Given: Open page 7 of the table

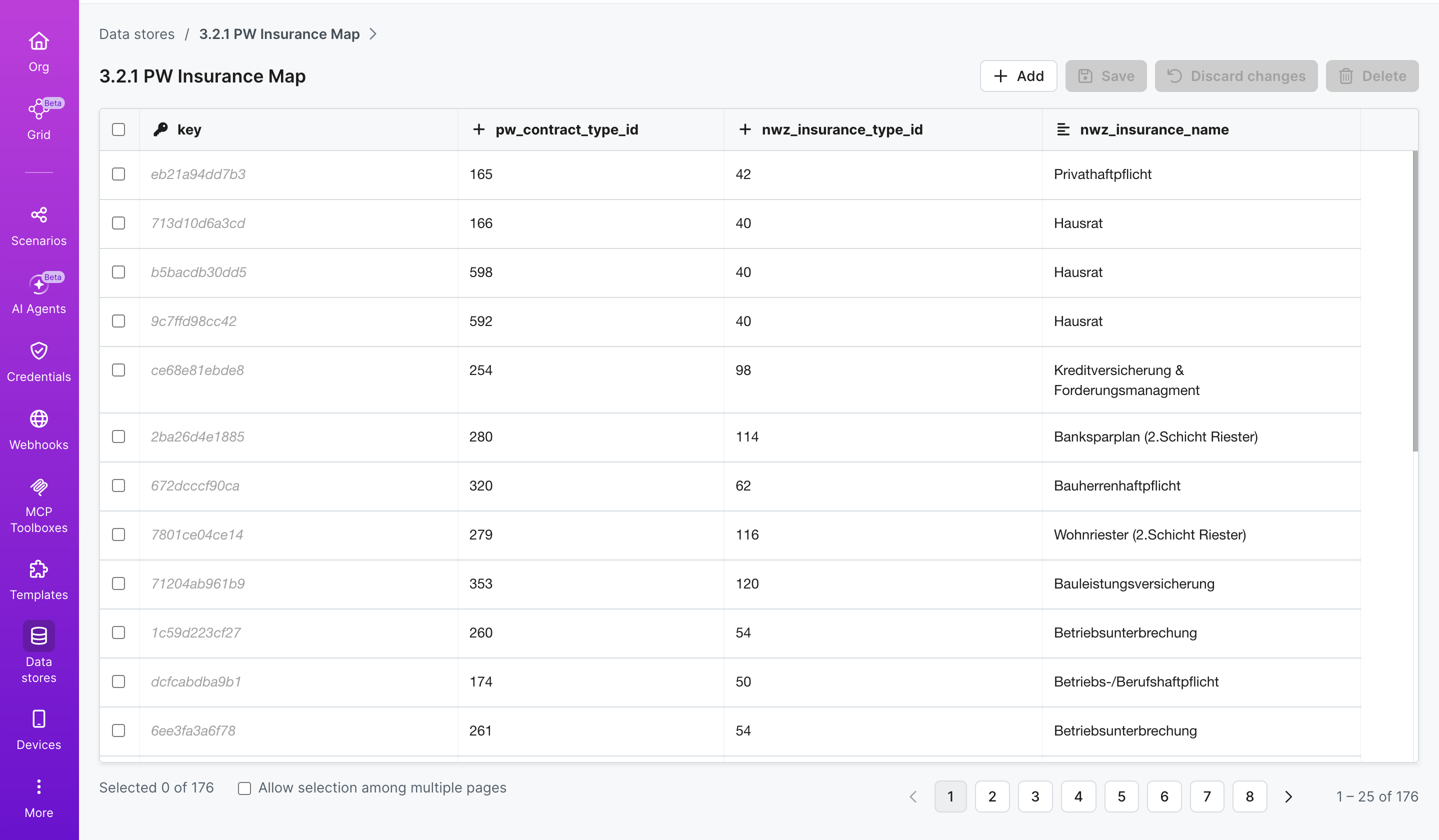Looking at the screenshot, I should (x=1207, y=796).
